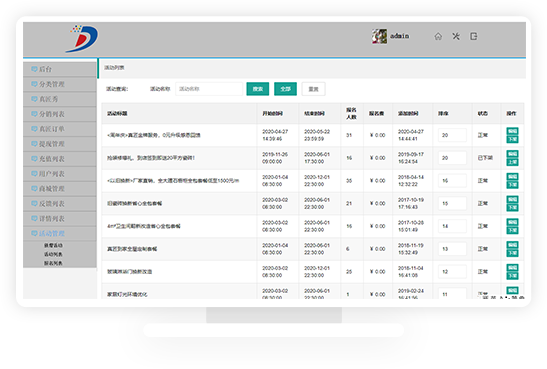Click the admin avatar picture
Image resolution: width=547 pixels, height=369 pixels.
(379, 36)
